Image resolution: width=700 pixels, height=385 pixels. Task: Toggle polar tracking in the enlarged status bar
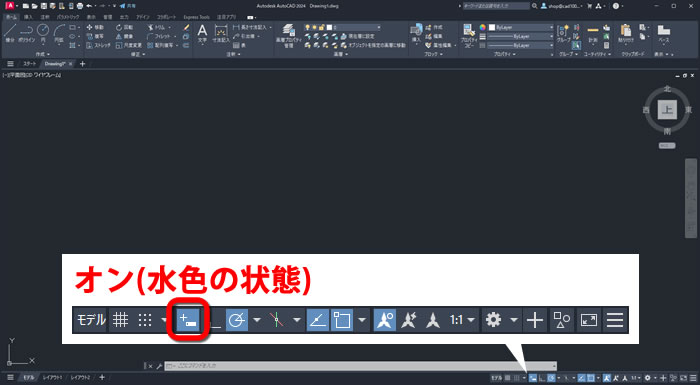tap(237, 320)
